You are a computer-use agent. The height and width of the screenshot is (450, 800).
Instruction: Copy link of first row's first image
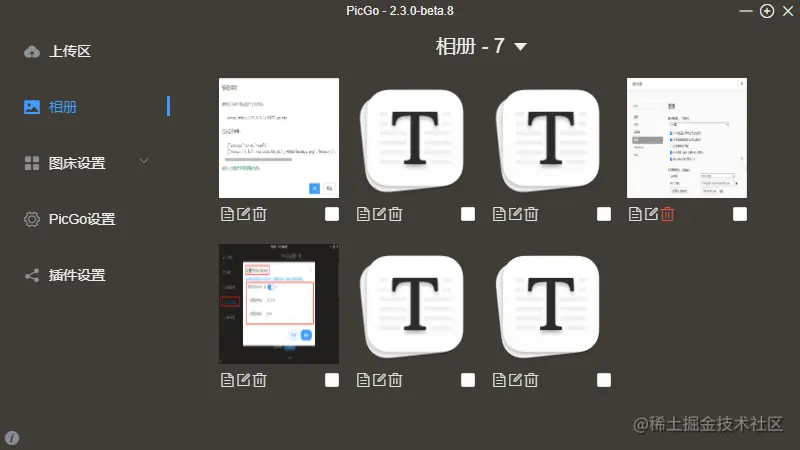coord(227,214)
